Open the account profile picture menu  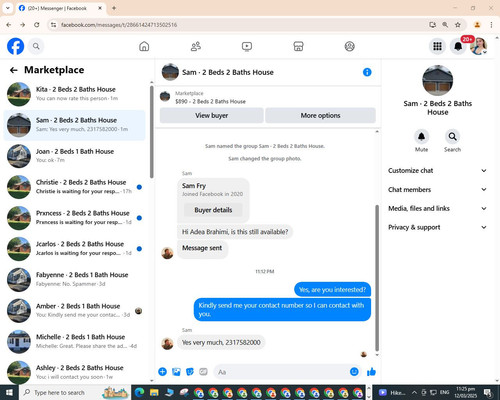(x=479, y=46)
